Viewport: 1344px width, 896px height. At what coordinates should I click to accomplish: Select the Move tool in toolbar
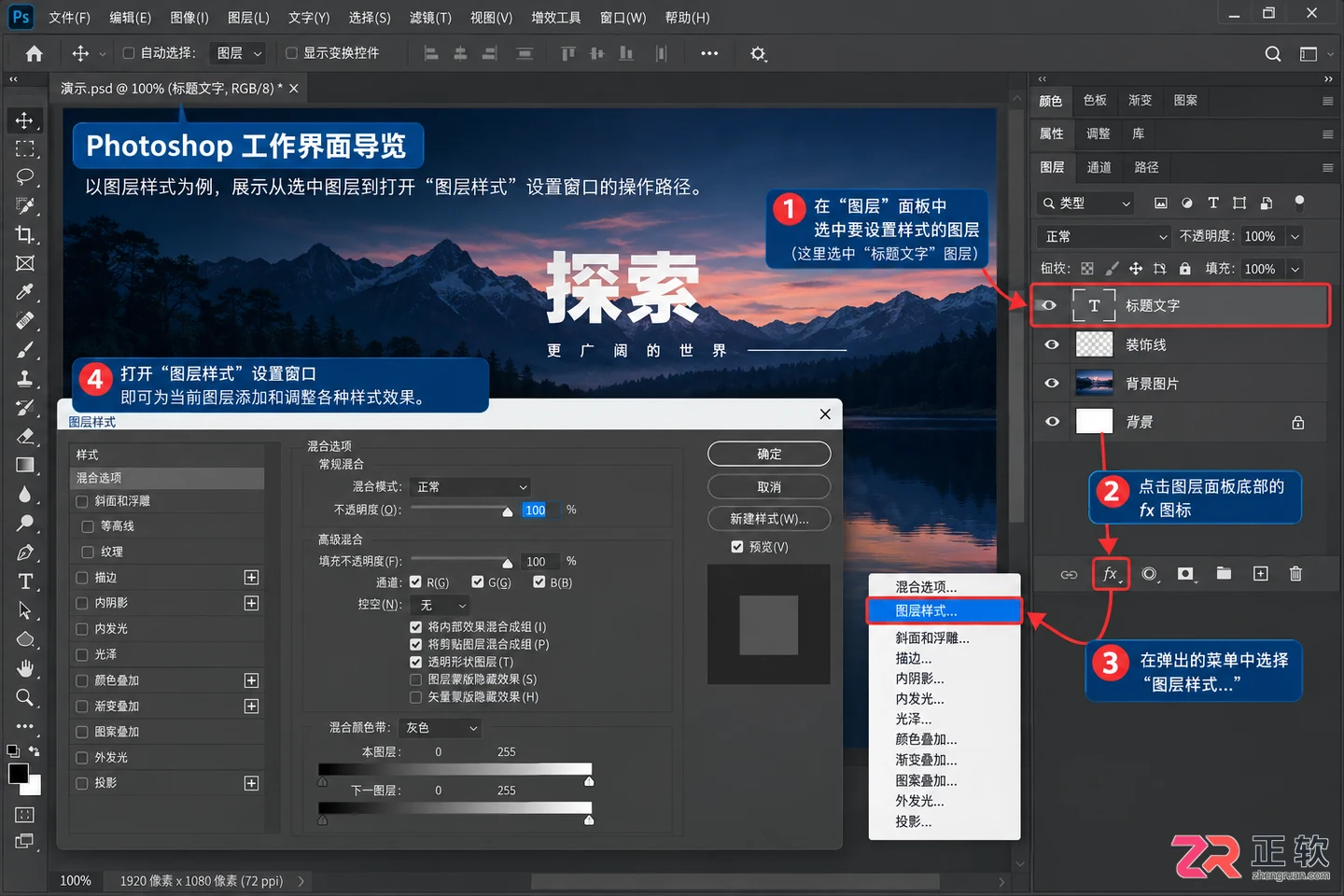pos(24,120)
